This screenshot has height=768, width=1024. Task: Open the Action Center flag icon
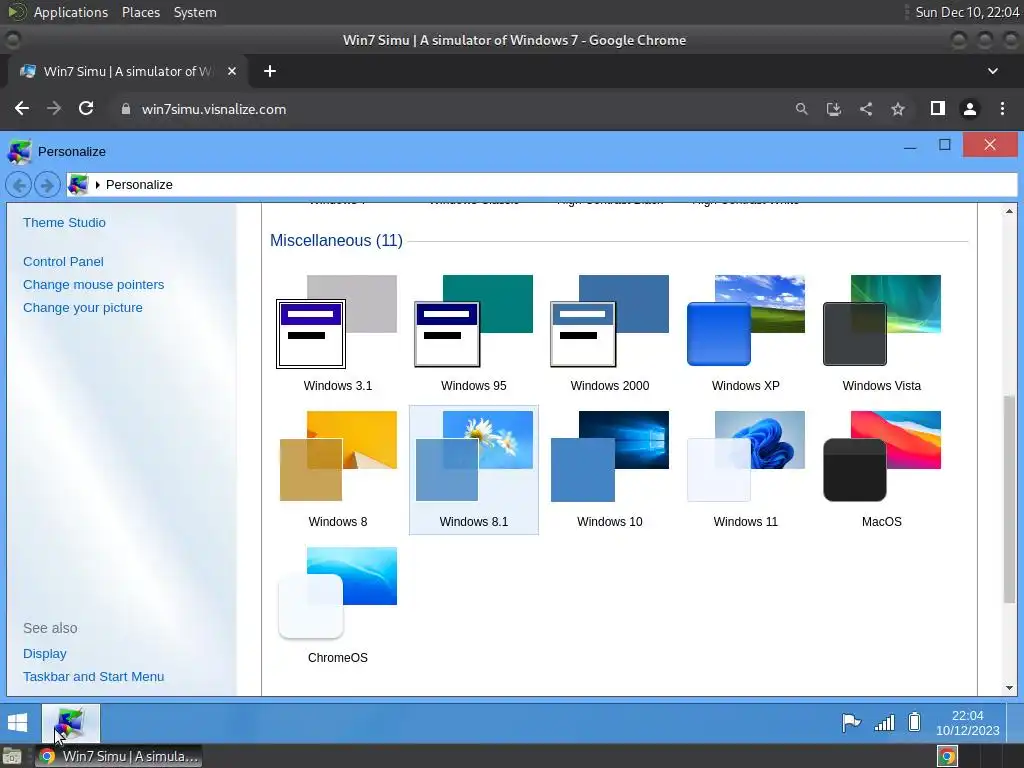click(x=851, y=722)
